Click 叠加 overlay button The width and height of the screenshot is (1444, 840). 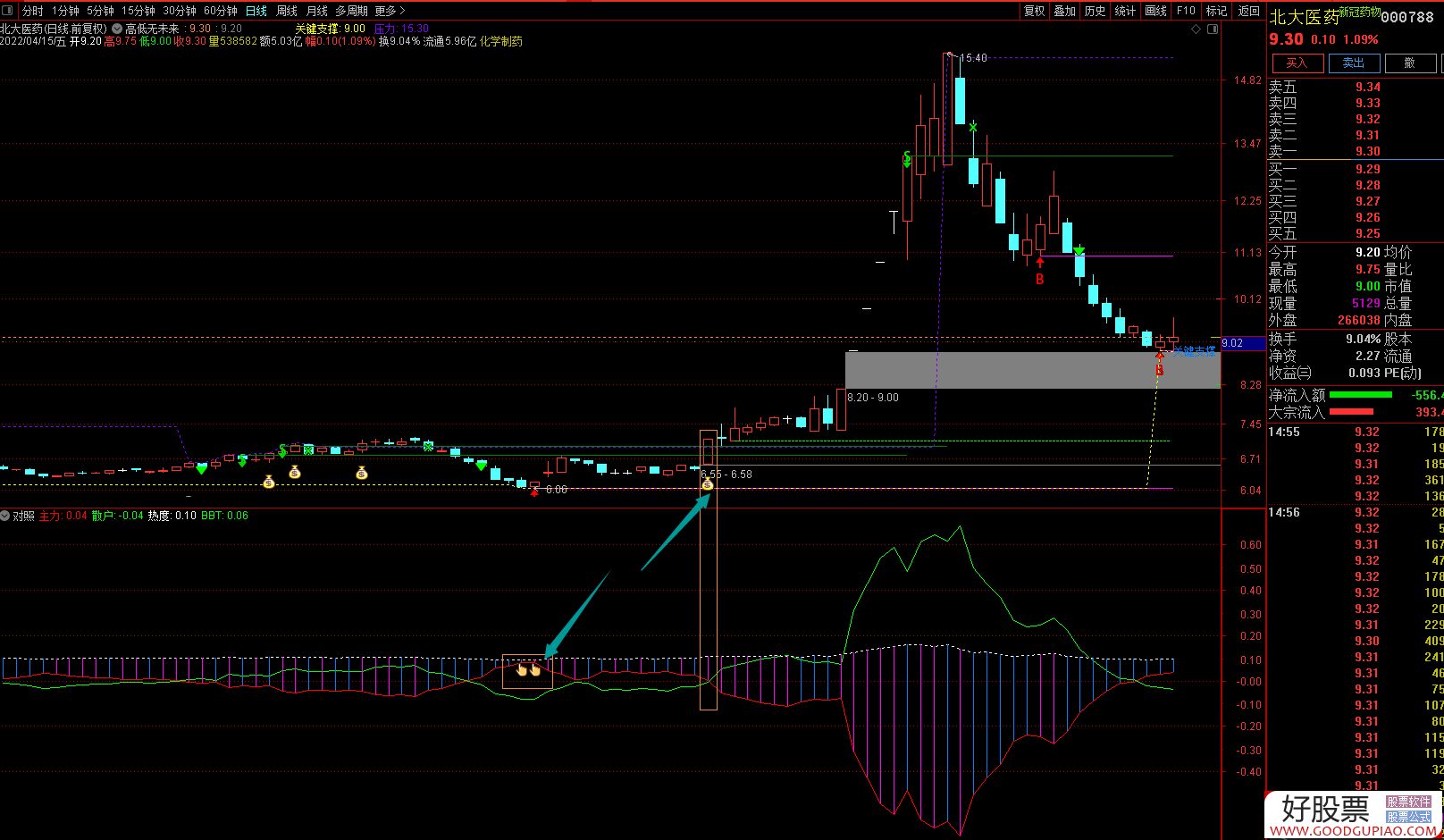pos(1064,11)
